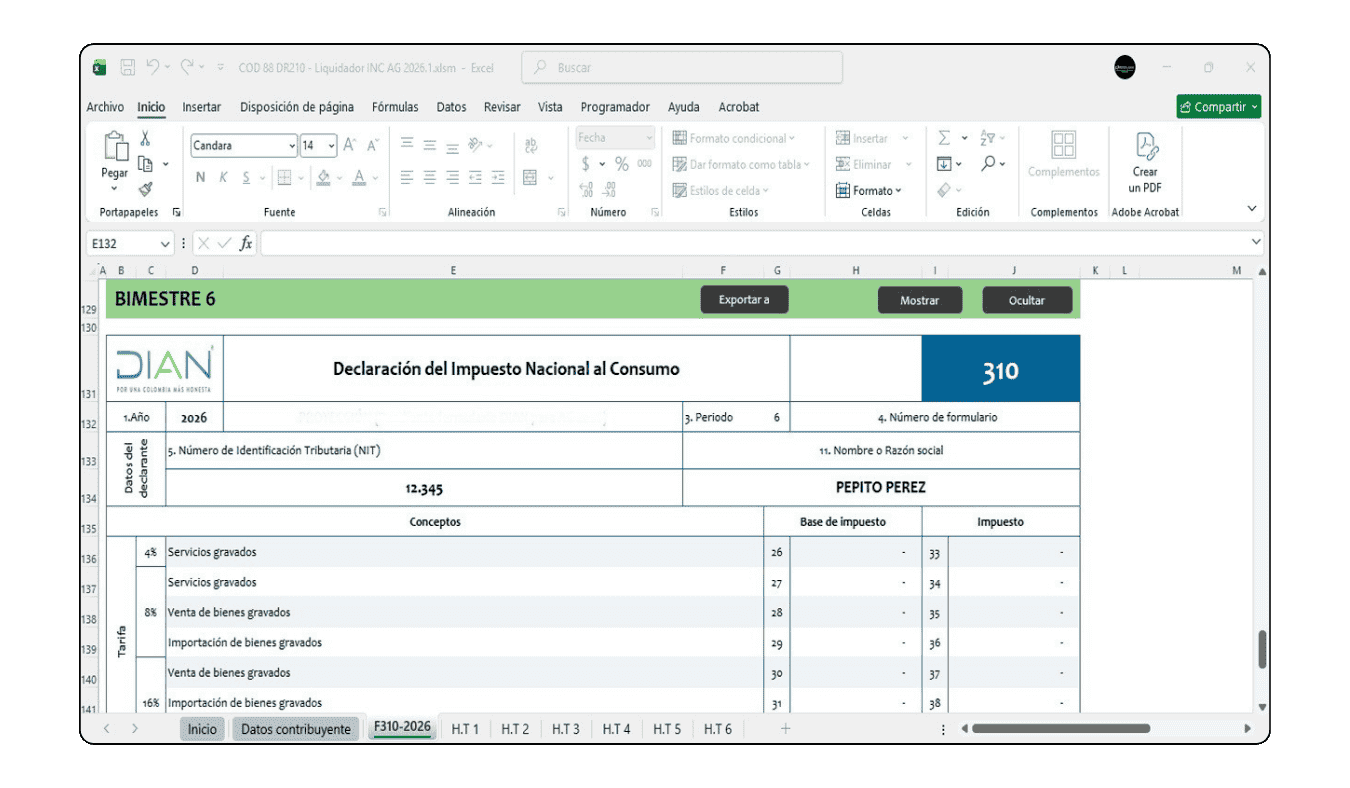Image resolution: width=1350 pixels, height=788 pixels.
Task: Click the Center Align text icon
Action: point(428,177)
